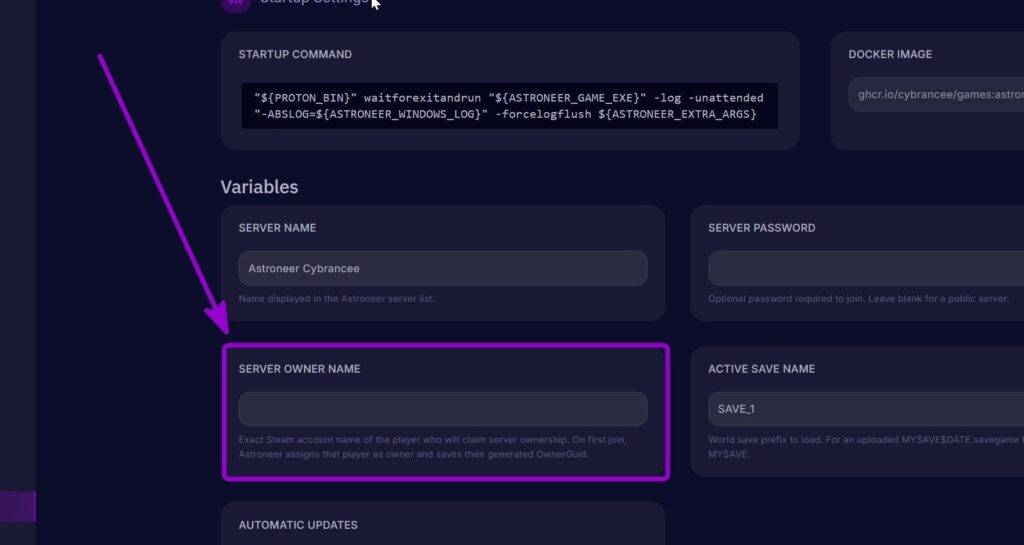Click the SERVER NAME label
The image size is (1024, 545).
pyautogui.click(x=277, y=228)
